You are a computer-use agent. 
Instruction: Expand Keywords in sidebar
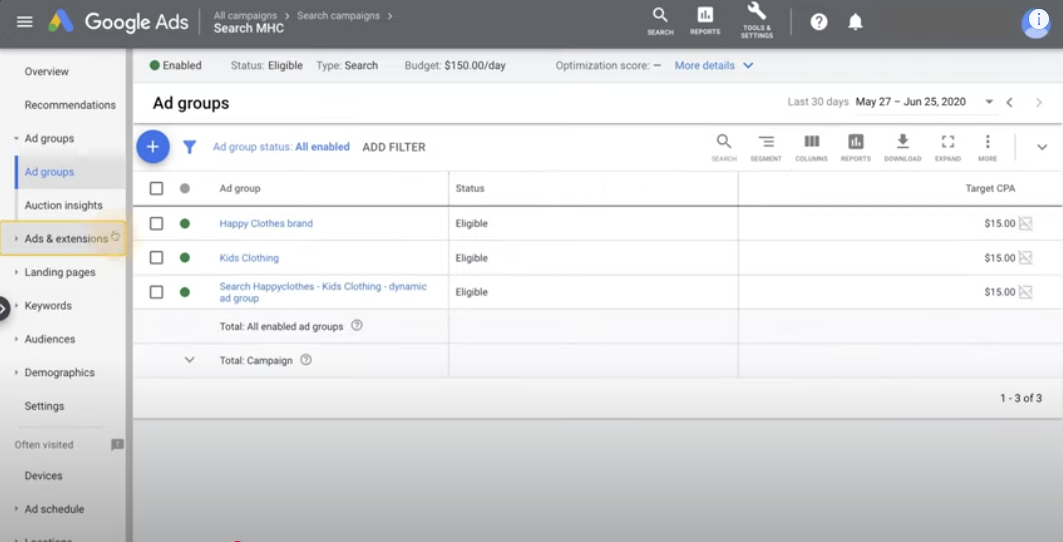coord(16,305)
